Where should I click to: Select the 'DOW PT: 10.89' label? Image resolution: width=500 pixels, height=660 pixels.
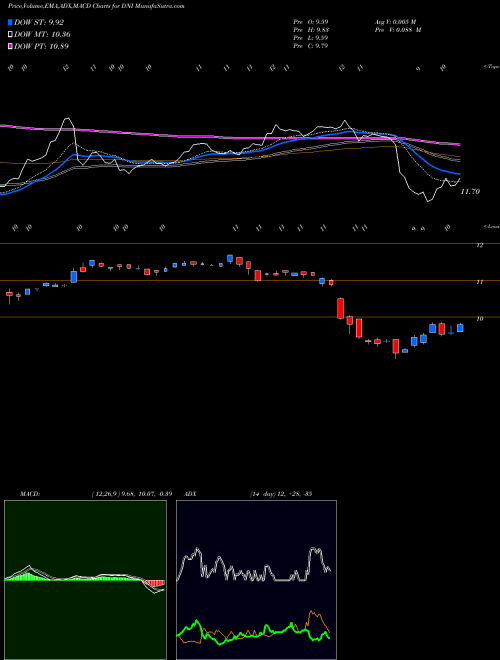point(41,46)
